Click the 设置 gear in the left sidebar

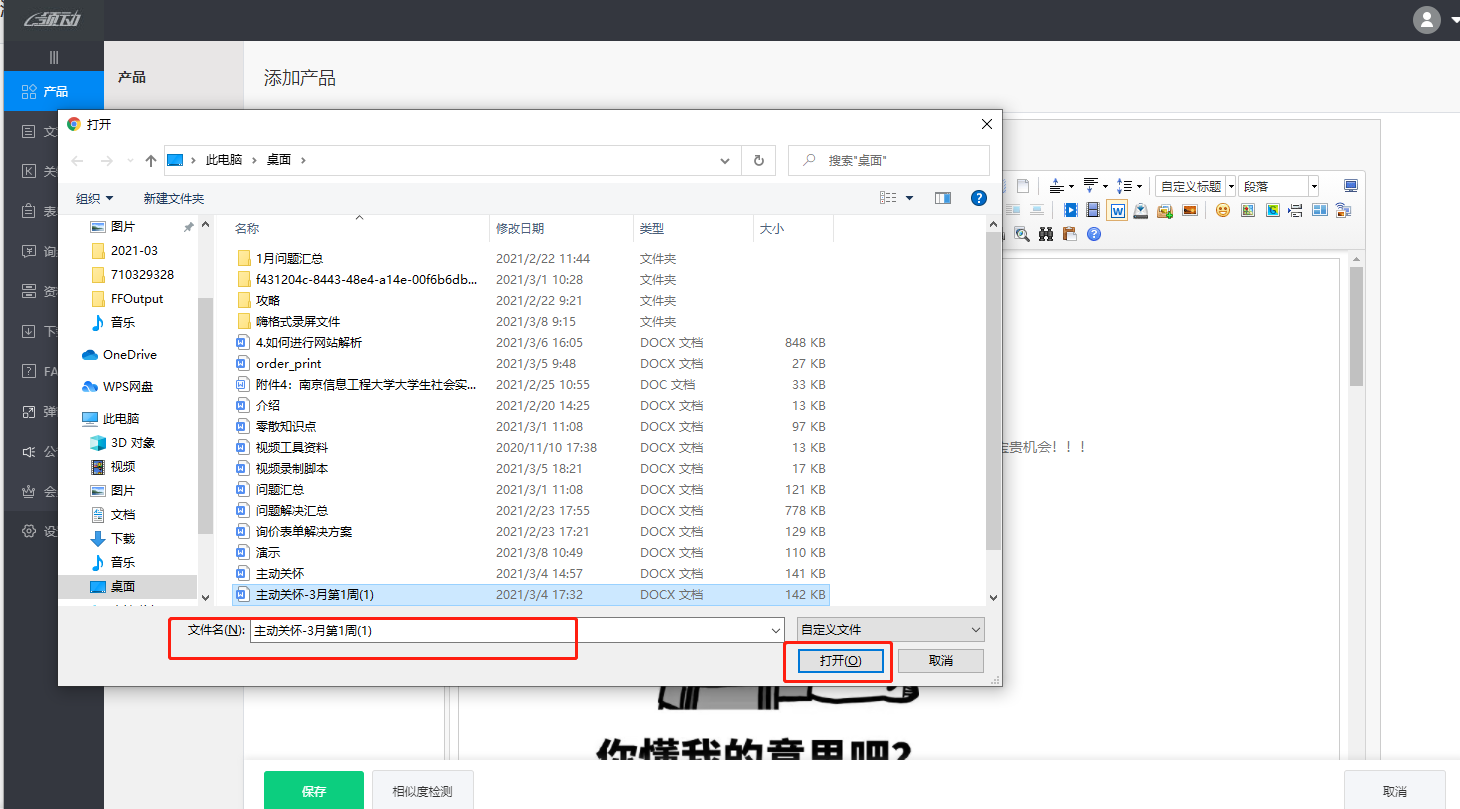click(x=28, y=530)
